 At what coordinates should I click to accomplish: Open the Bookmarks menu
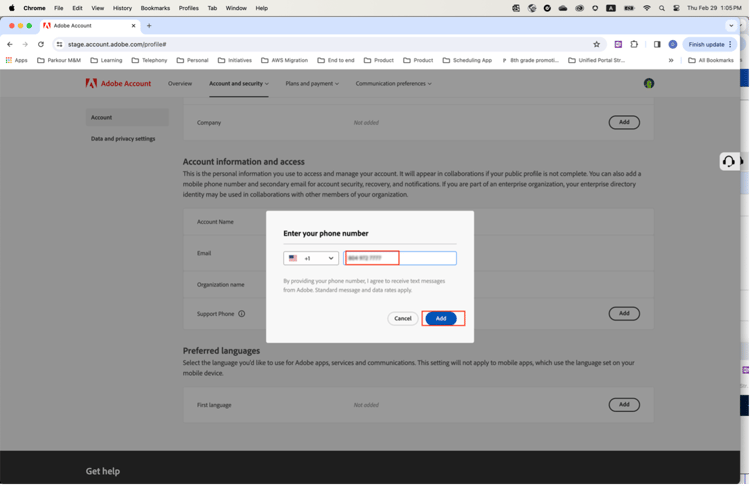click(155, 8)
